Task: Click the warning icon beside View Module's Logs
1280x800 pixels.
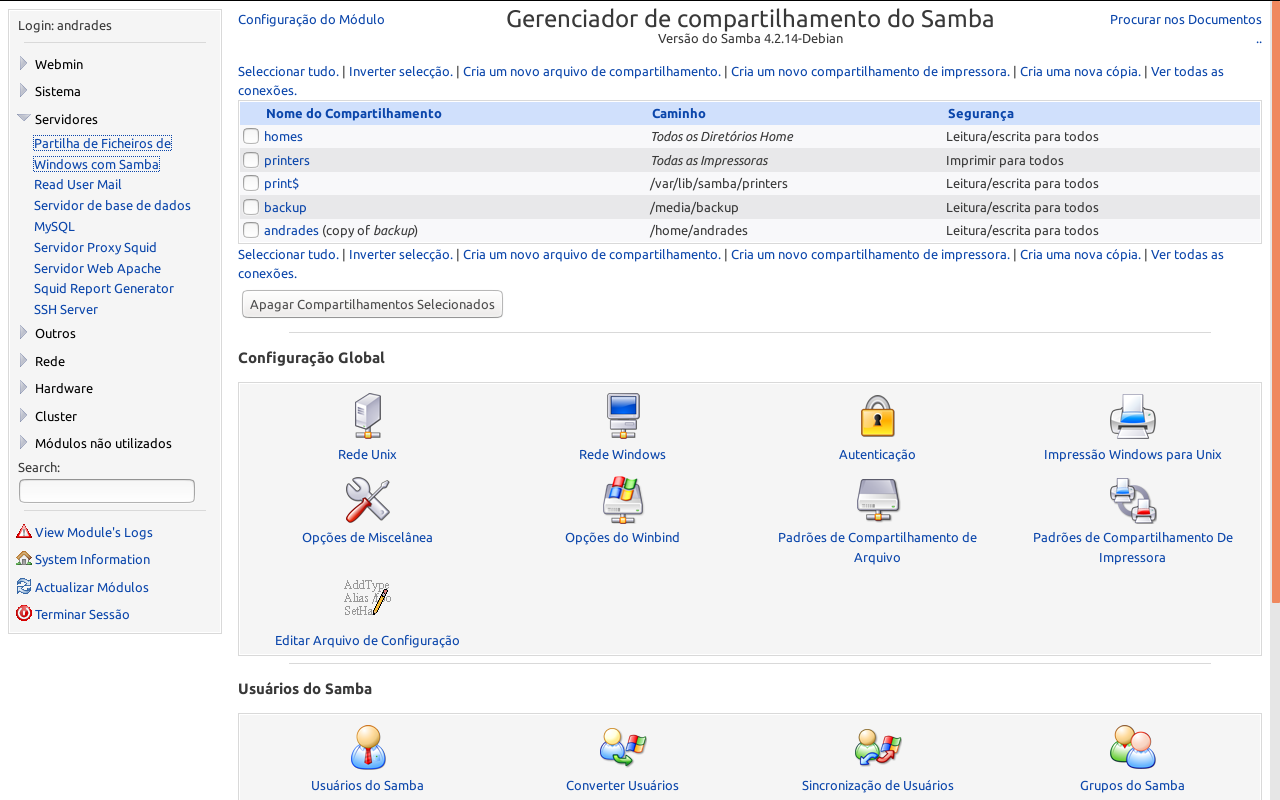Action: [x=24, y=532]
